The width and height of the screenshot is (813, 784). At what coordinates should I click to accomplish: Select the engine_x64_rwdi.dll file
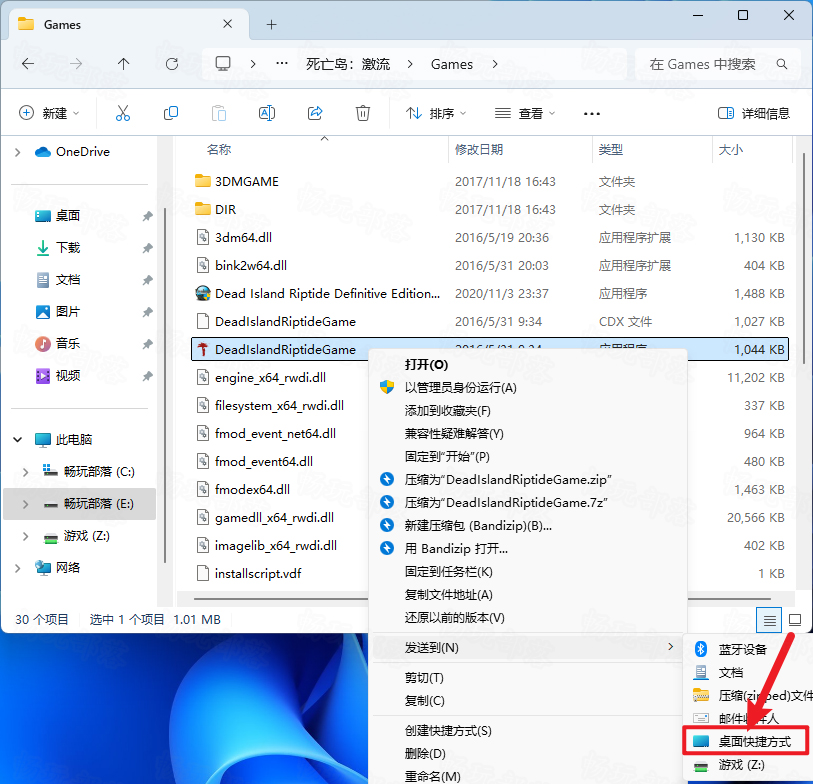coord(270,378)
